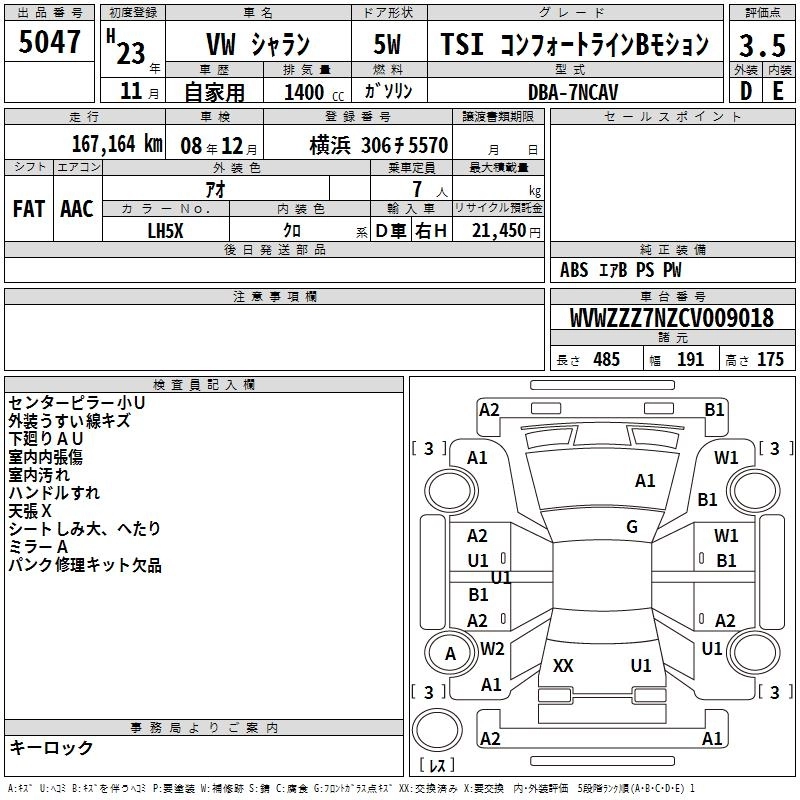The image size is (800, 800).
Task: Click the セールスポイント header
Action: coord(672,117)
